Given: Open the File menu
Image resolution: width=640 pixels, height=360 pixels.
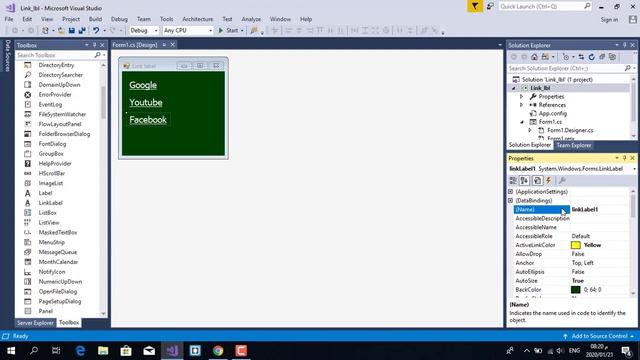Looking at the screenshot, I should pyautogui.click(x=9, y=19).
